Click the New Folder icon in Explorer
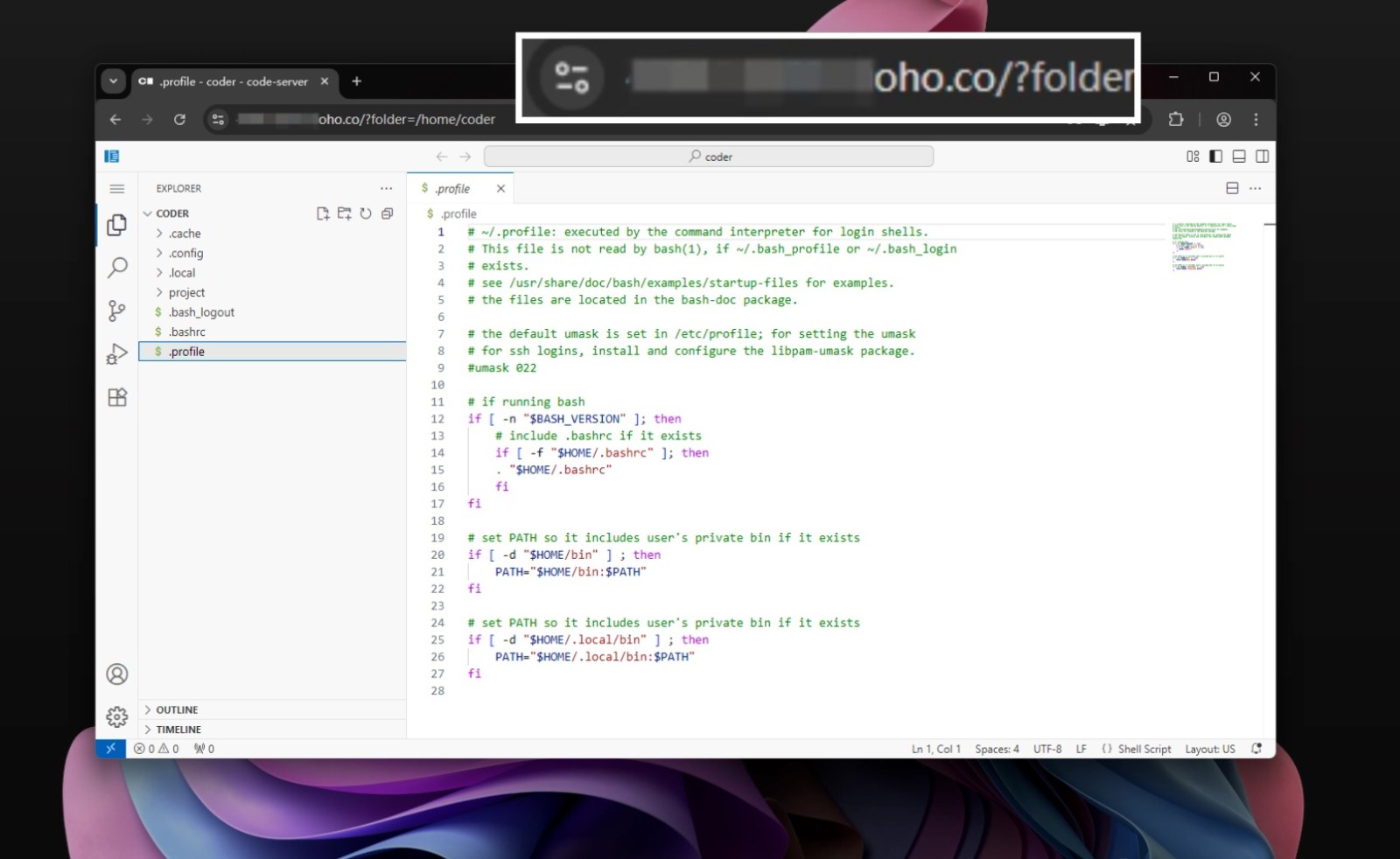This screenshot has width=1400, height=859. coord(344,213)
